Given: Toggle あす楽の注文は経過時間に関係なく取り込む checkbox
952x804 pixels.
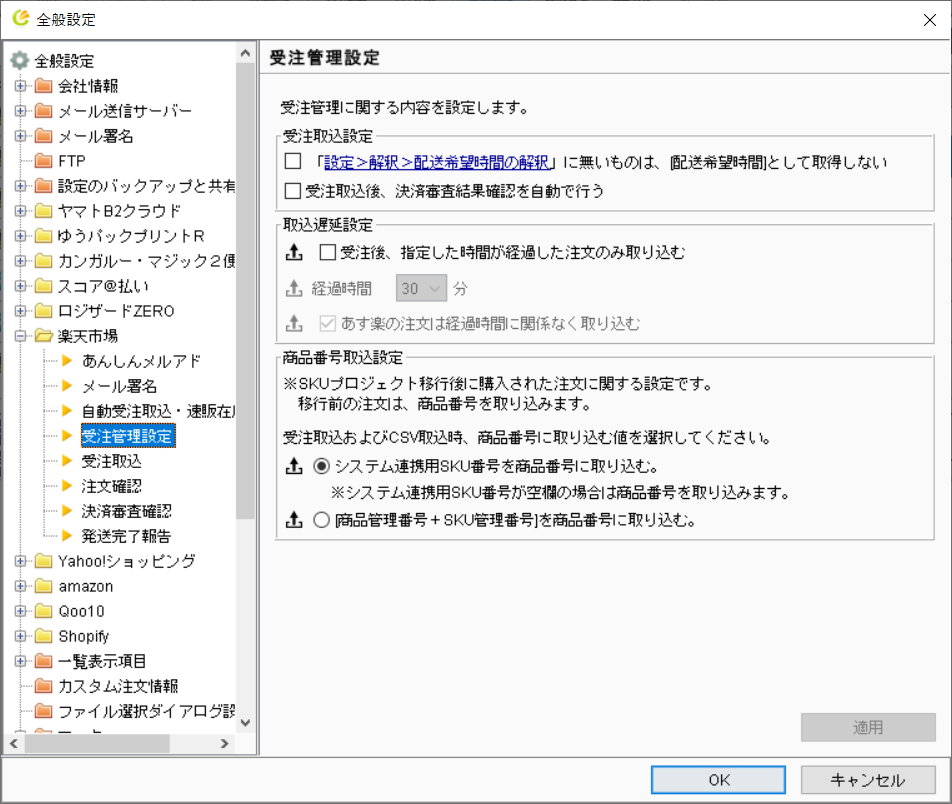Looking at the screenshot, I should click(x=328, y=323).
